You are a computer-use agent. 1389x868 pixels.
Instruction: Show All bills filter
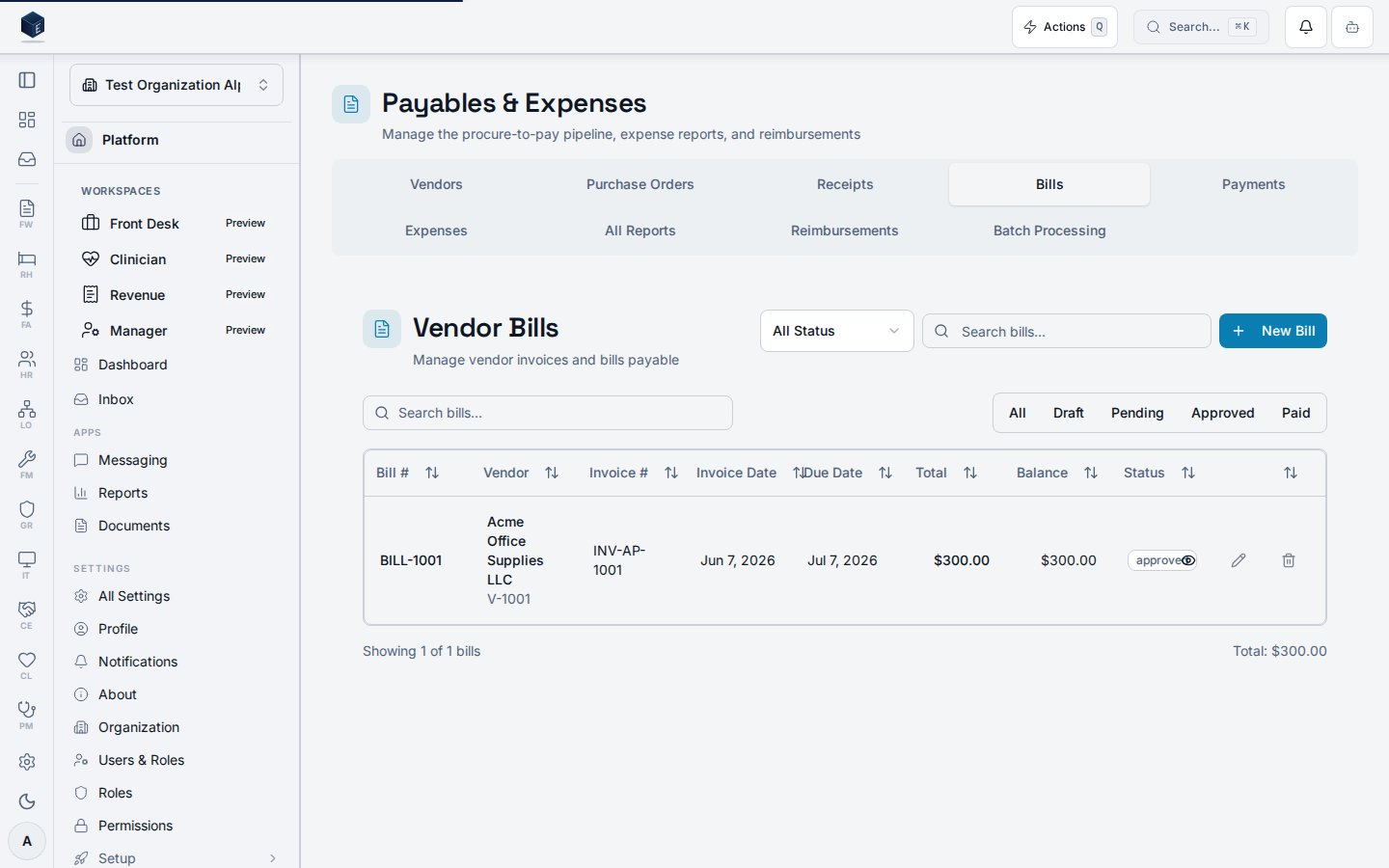[x=1017, y=413]
